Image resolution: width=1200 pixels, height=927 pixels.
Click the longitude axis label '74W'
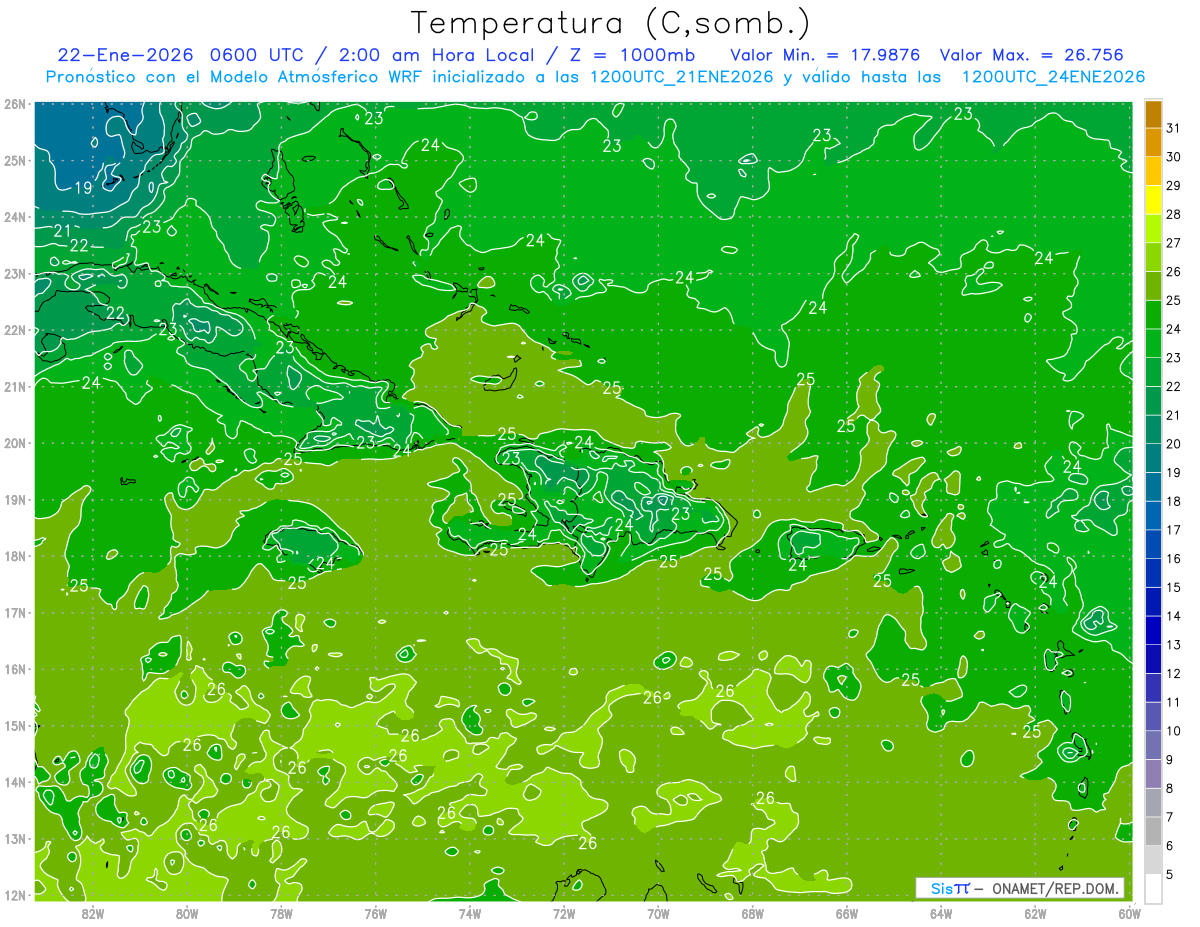pyautogui.click(x=470, y=913)
